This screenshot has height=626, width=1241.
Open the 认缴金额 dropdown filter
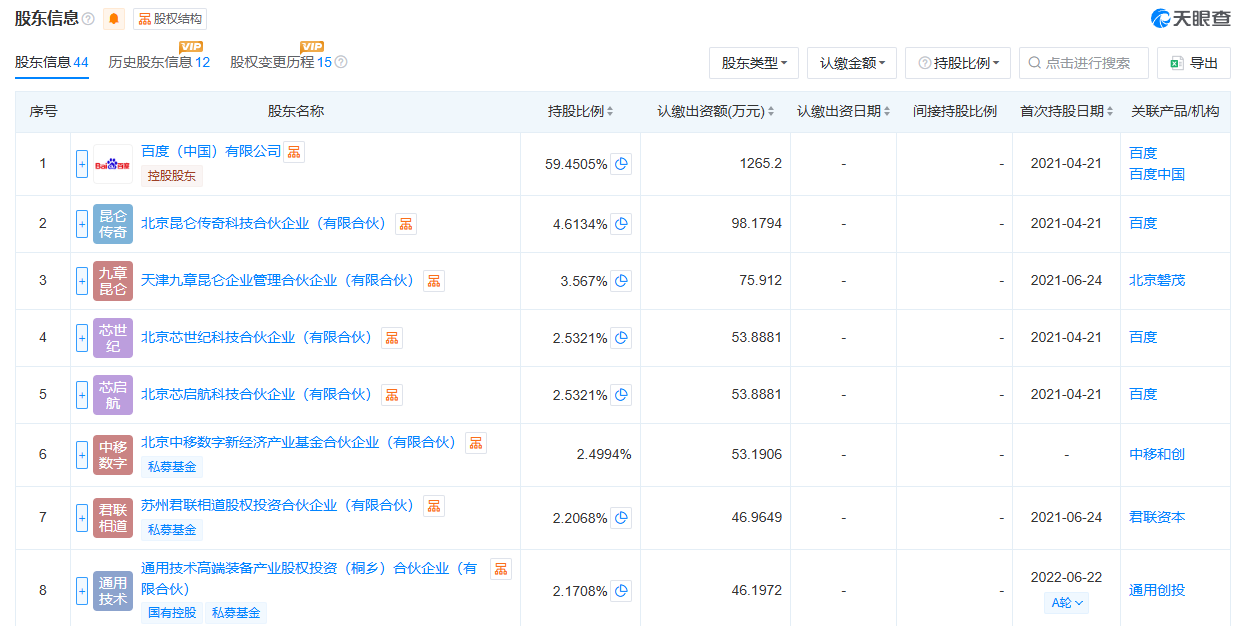[852, 63]
